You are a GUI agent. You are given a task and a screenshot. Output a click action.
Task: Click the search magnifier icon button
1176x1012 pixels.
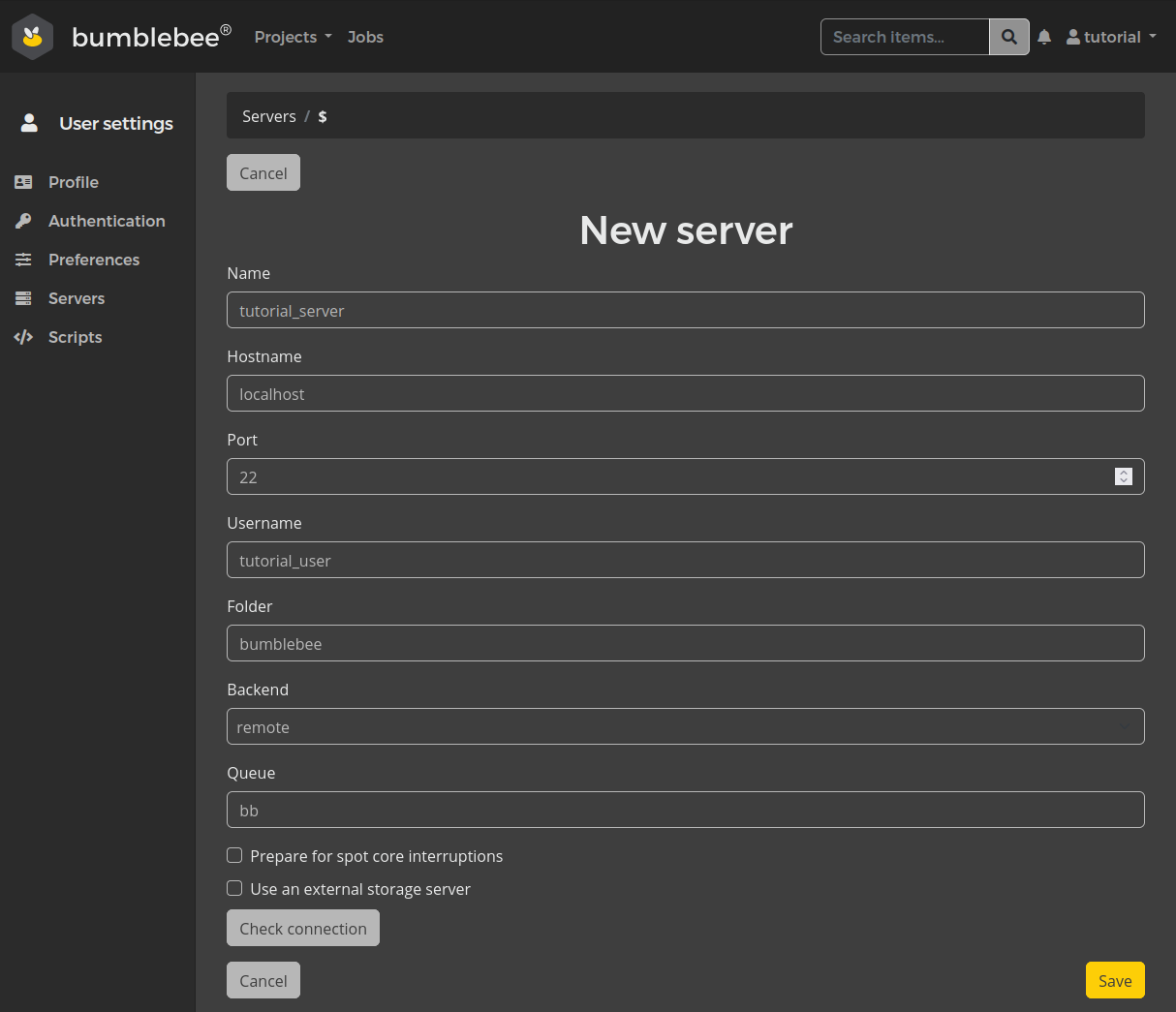coord(1008,37)
